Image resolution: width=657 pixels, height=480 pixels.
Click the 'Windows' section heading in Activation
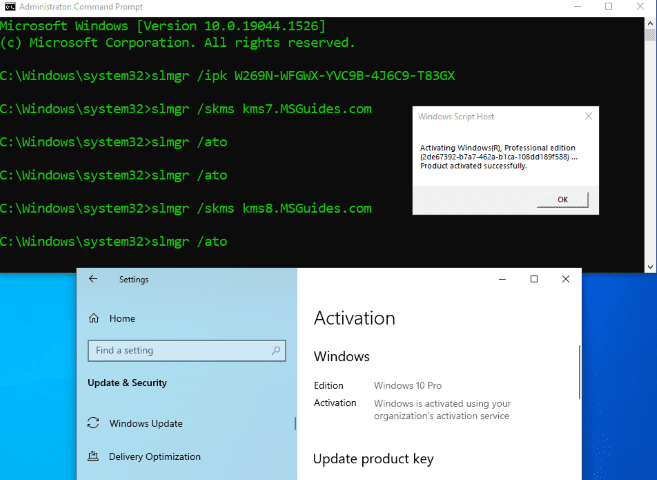[341, 356]
